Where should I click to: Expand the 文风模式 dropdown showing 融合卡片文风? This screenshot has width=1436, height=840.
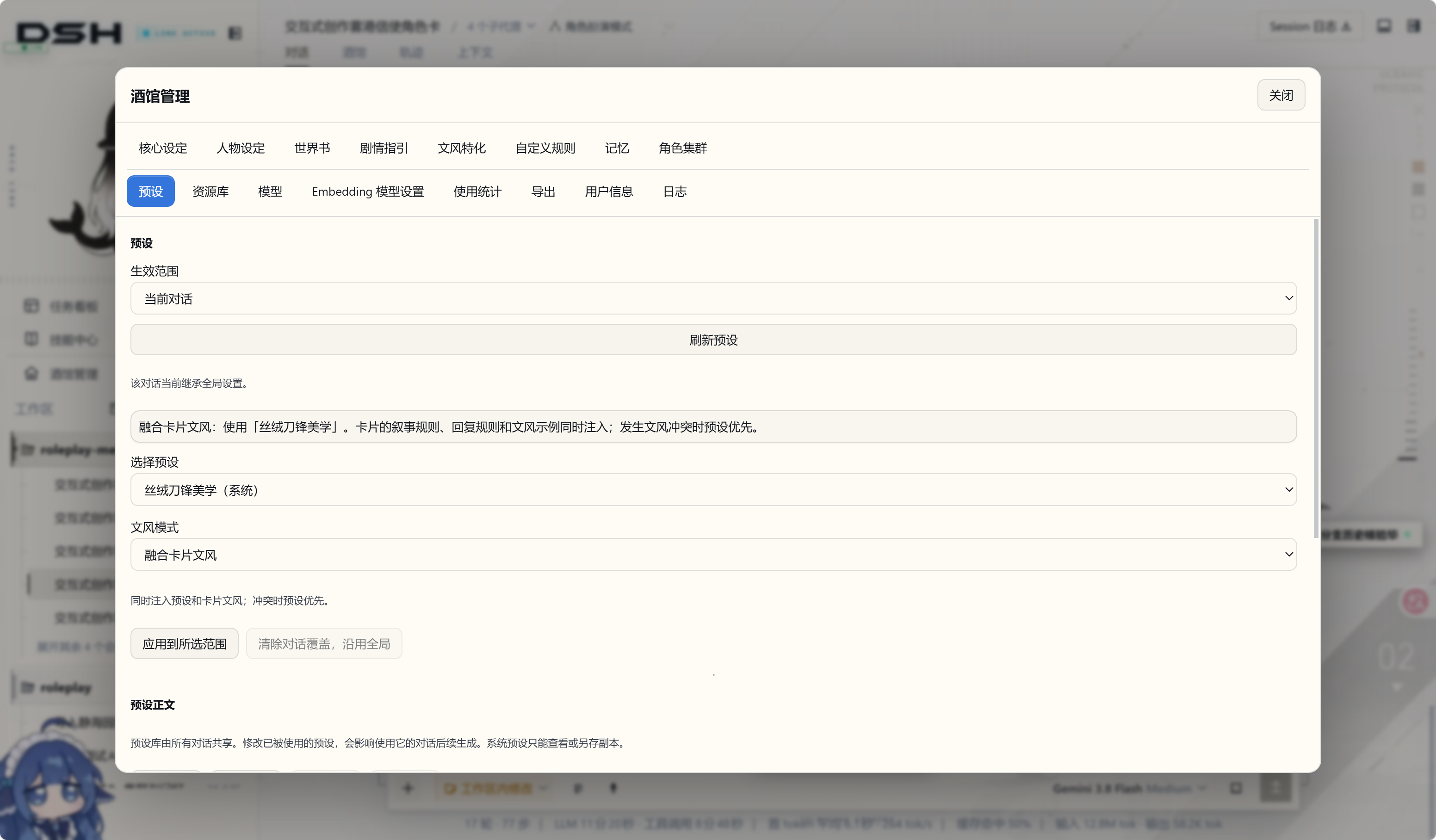pyautogui.click(x=713, y=555)
